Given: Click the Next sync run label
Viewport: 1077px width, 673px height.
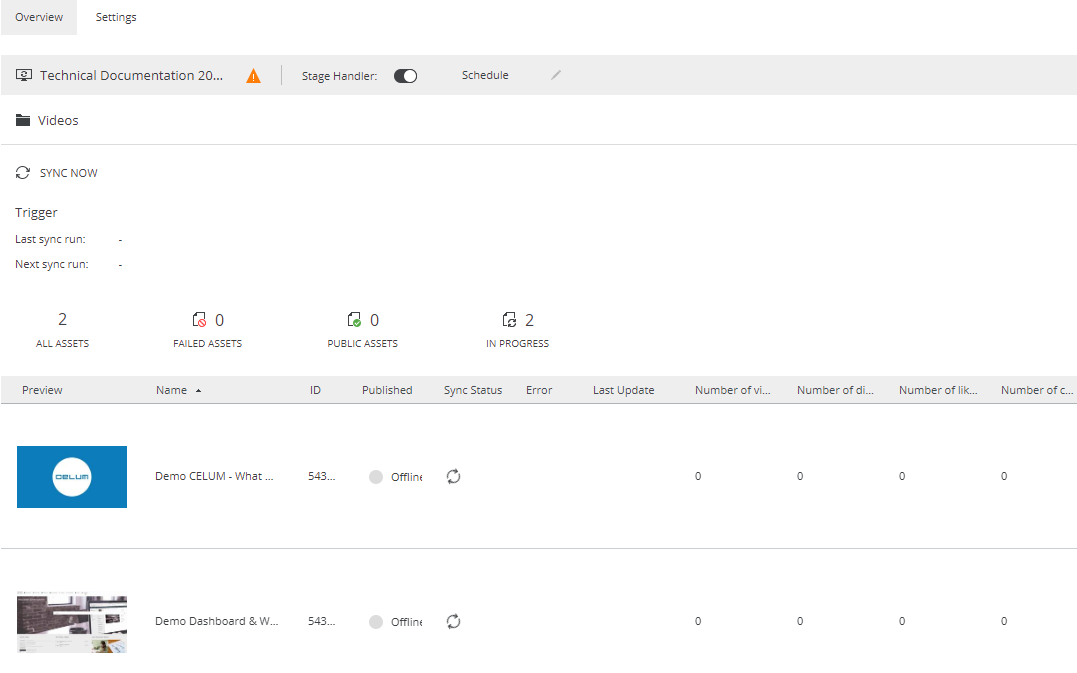Looking at the screenshot, I should (52, 264).
